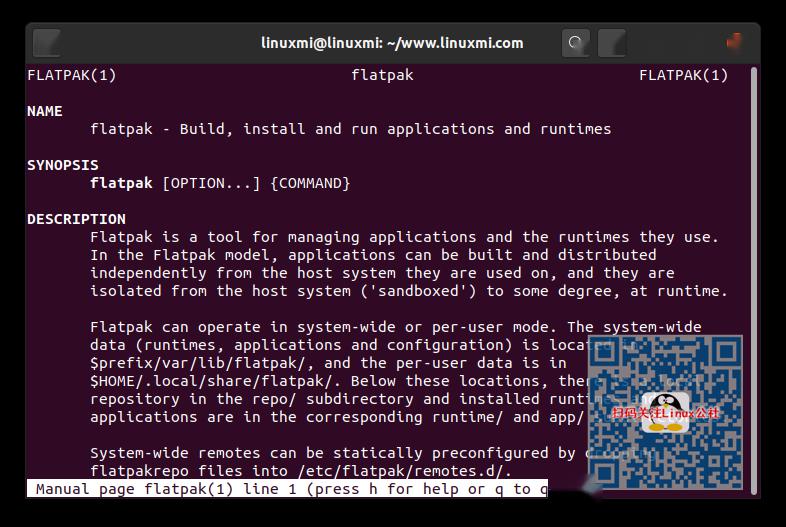786x527 pixels.
Task: Open the terminal search button
Action: click(x=575, y=43)
